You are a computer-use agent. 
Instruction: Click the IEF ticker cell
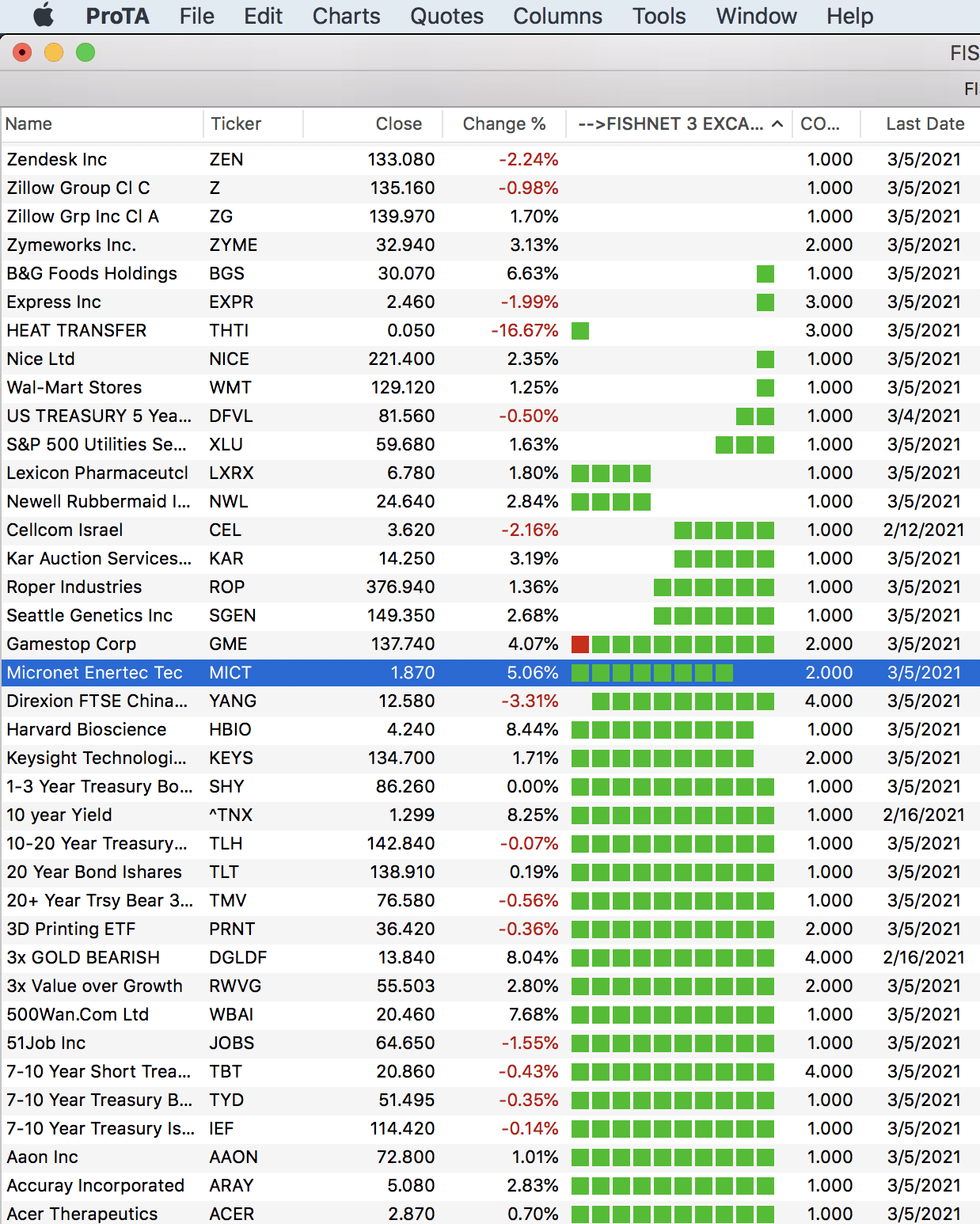(x=222, y=1128)
